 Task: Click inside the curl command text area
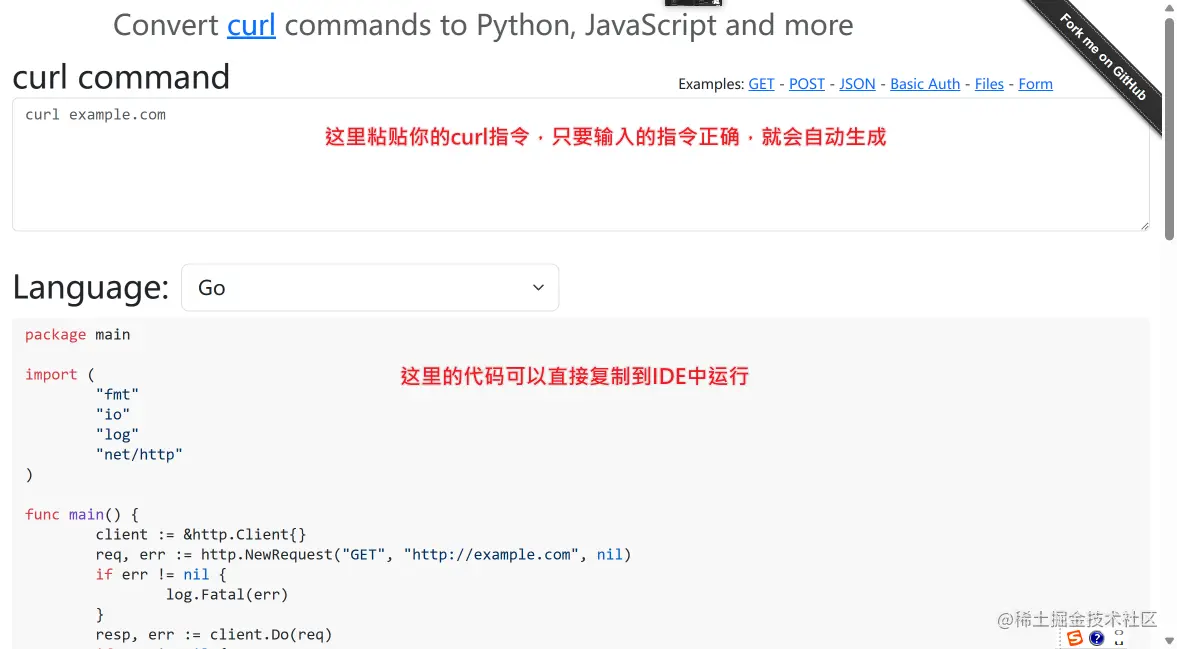(580, 164)
